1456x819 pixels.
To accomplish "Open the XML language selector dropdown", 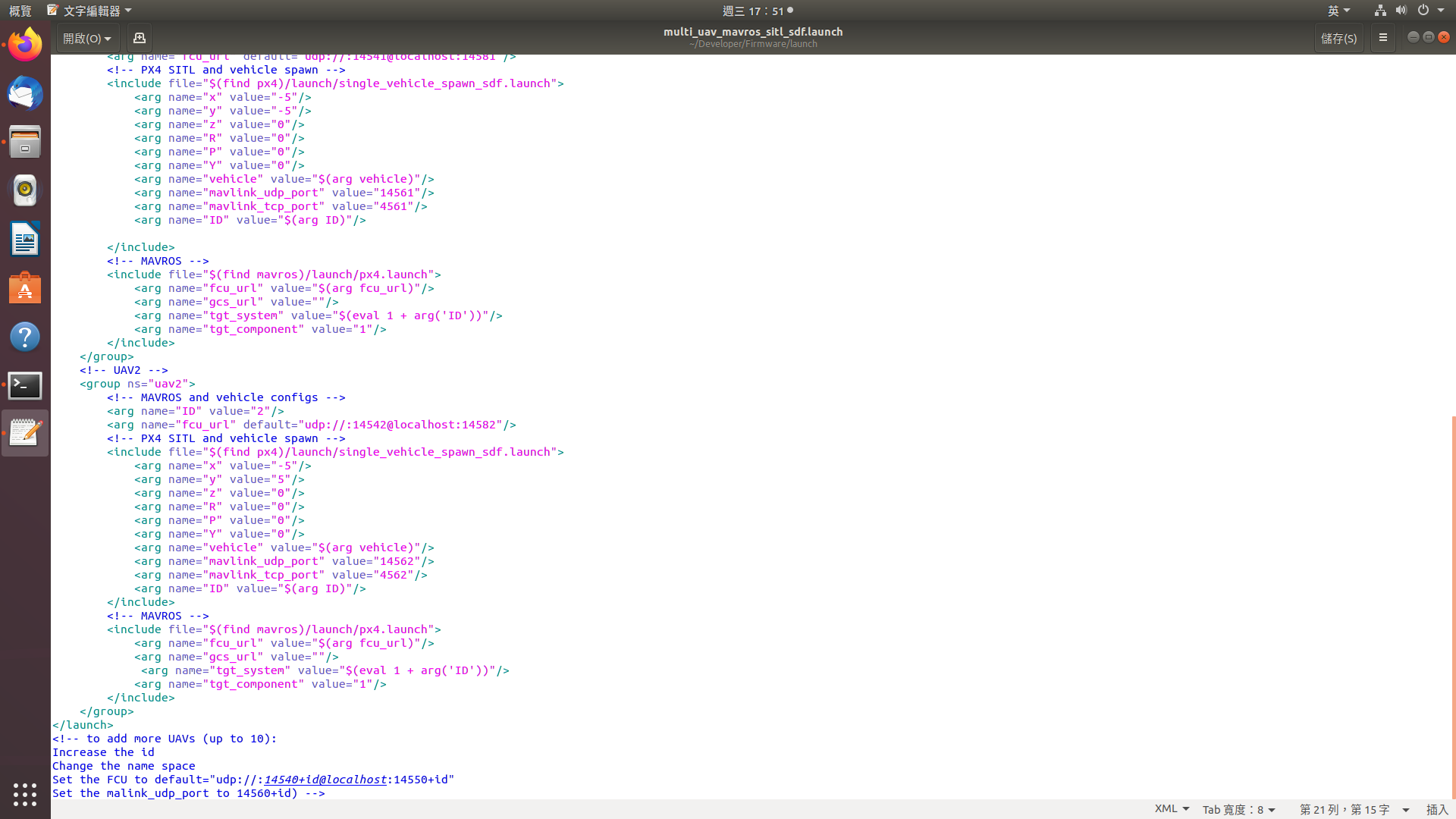I will pos(1172,809).
